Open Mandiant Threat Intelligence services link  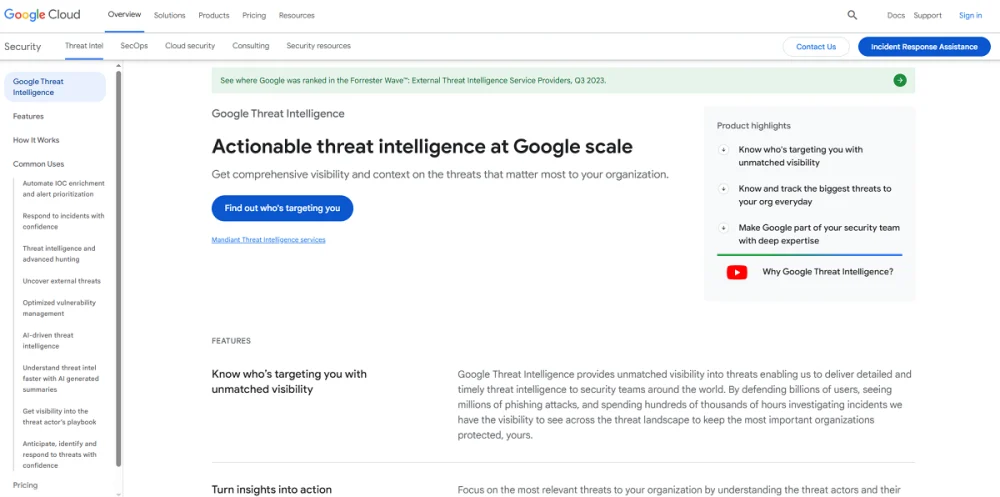point(268,240)
